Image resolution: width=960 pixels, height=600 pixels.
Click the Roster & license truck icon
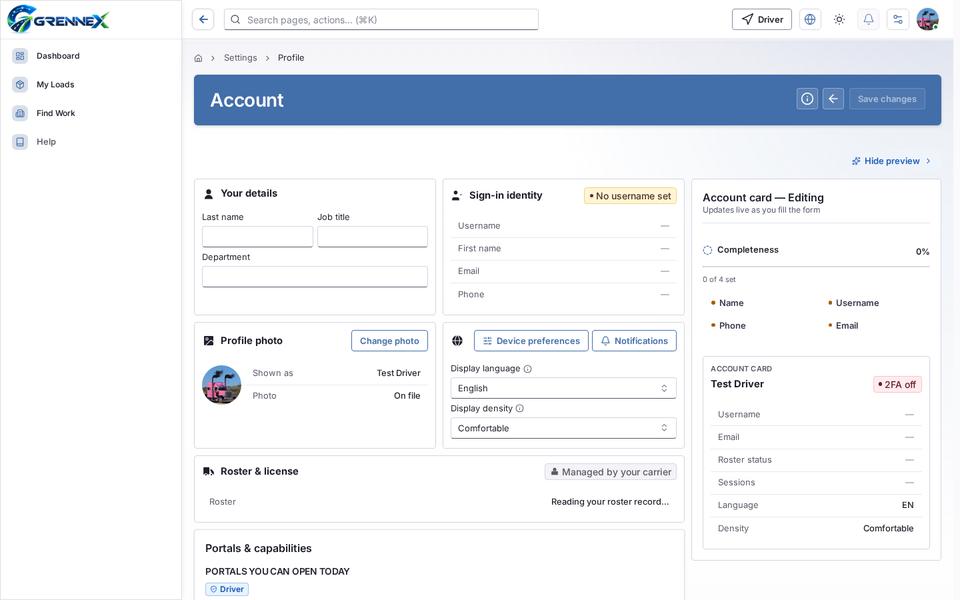pyautogui.click(x=208, y=471)
